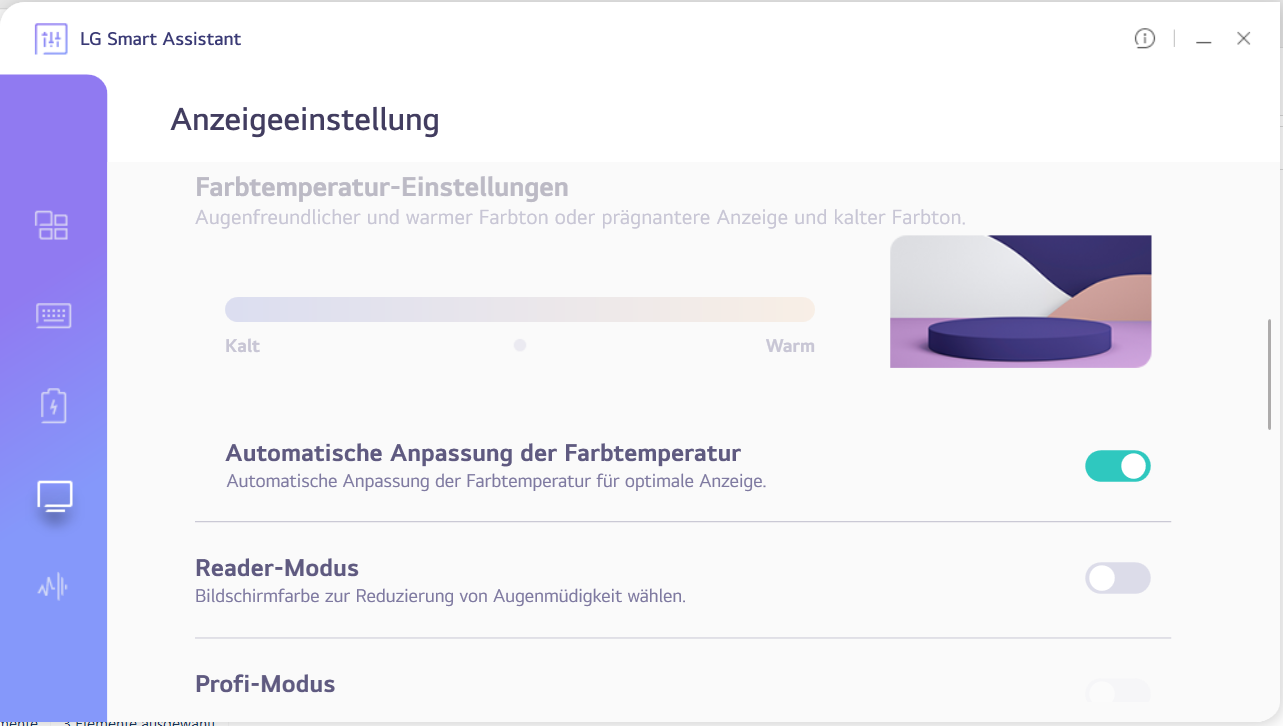Viewport: 1283px width, 726px height.
Task: Enable the Reader-Modus switch
Action: click(1118, 578)
